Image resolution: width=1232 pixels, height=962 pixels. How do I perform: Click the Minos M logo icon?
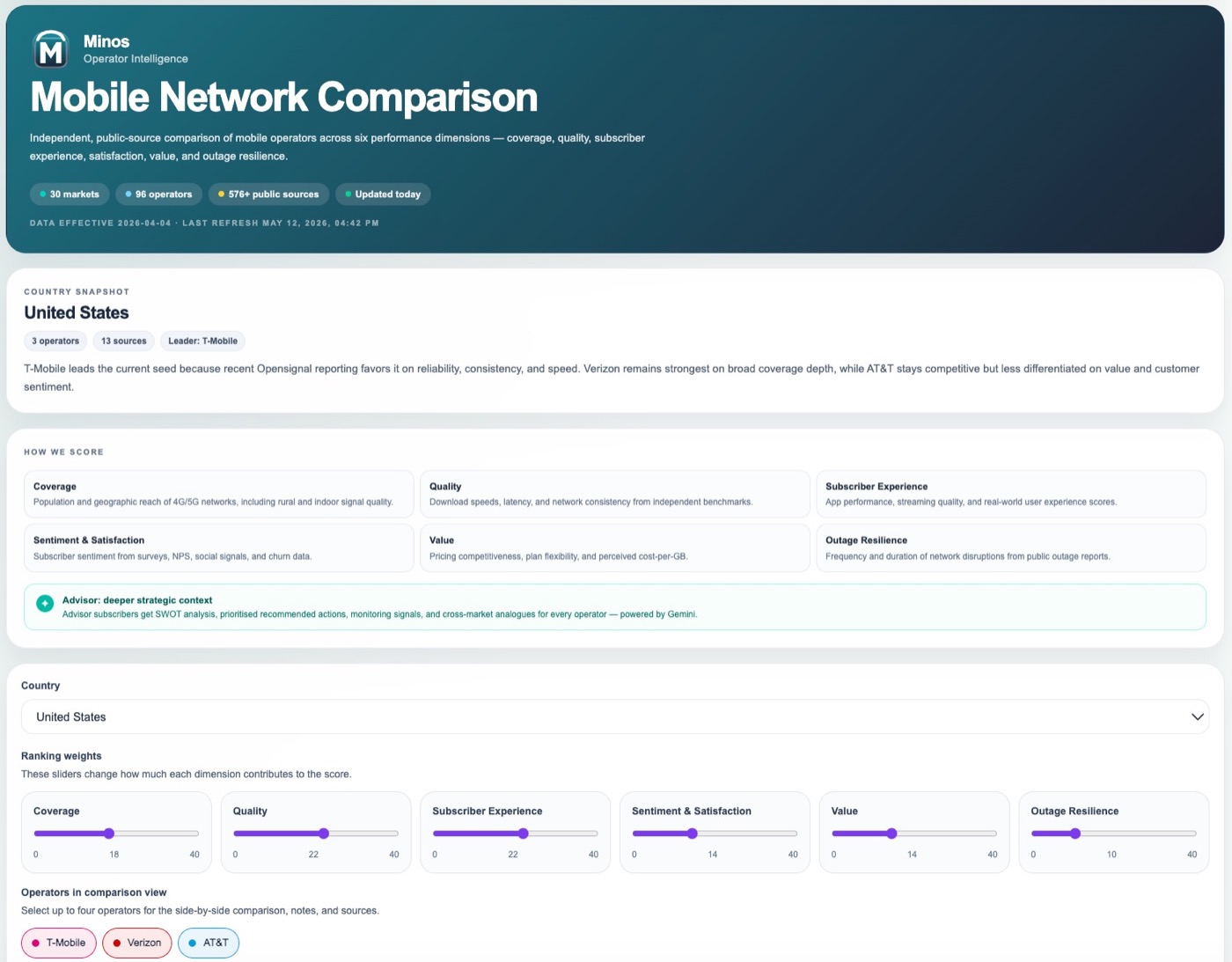51,49
